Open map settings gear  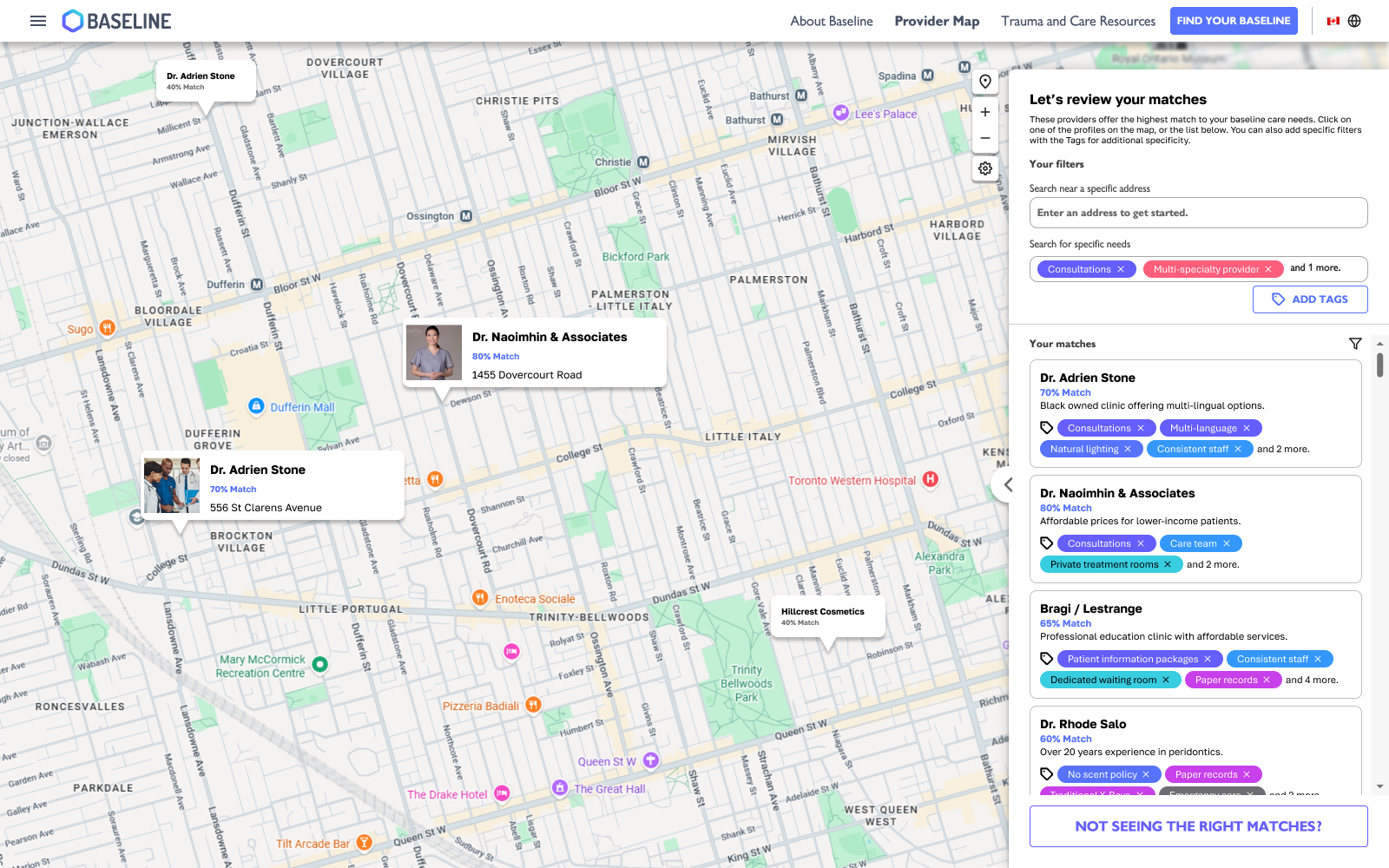[985, 168]
